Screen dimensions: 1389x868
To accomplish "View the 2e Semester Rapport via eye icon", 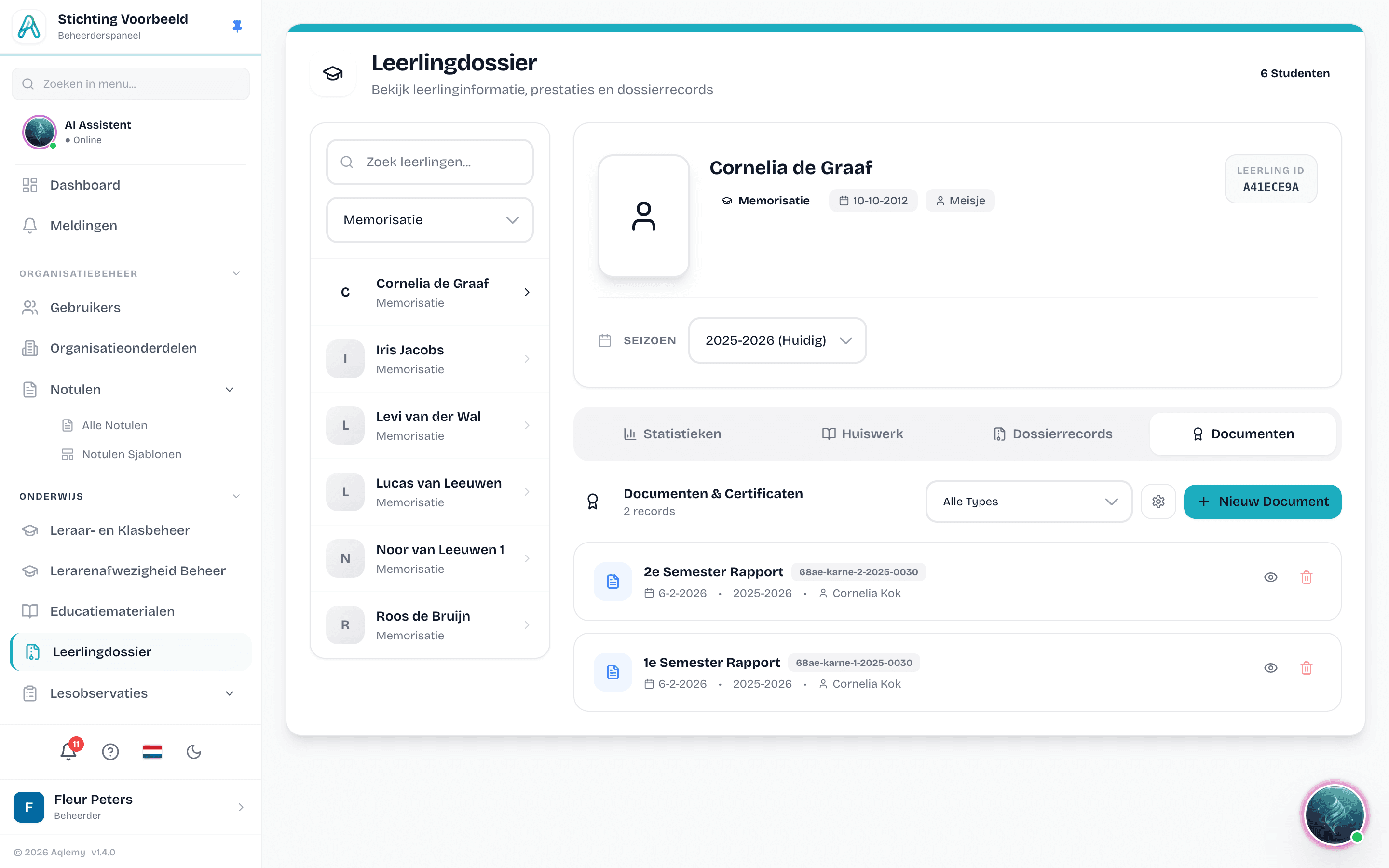I will pyautogui.click(x=1271, y=578).
